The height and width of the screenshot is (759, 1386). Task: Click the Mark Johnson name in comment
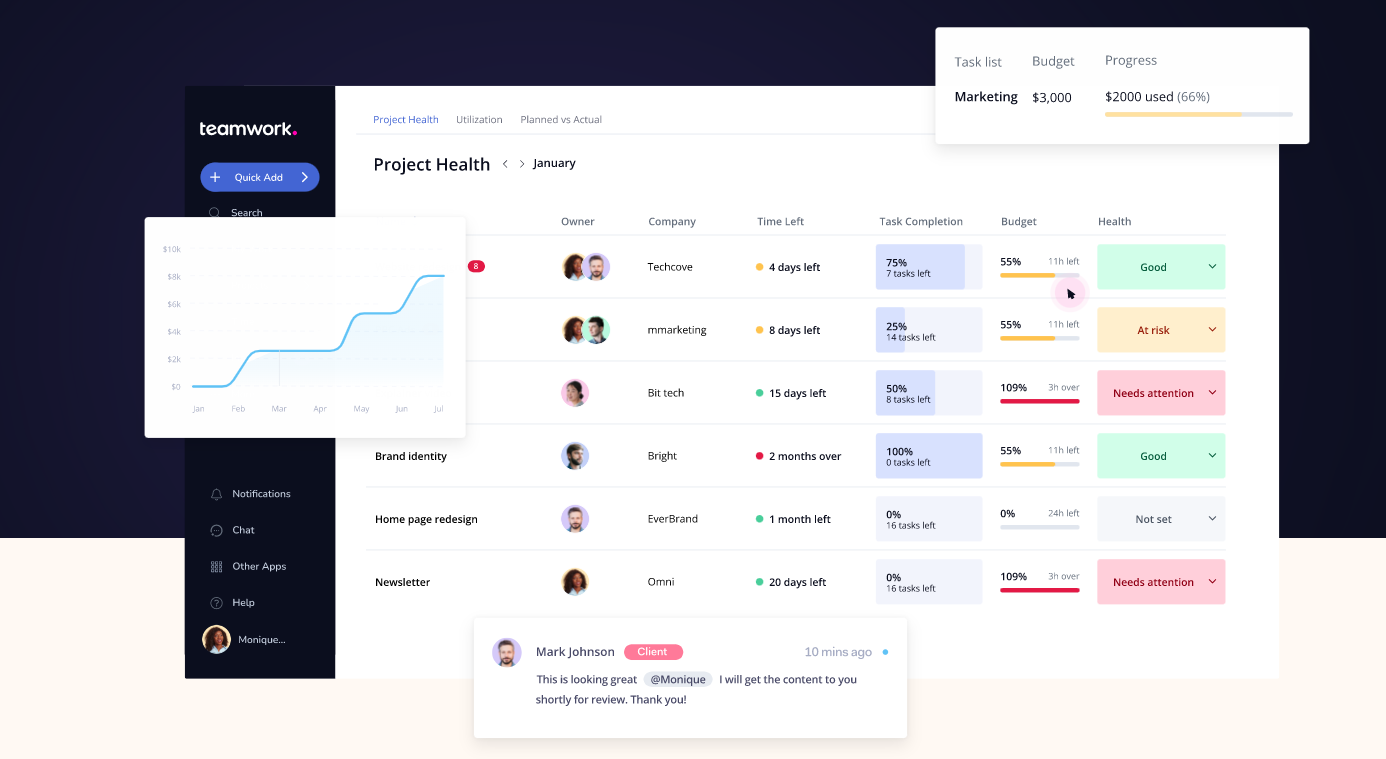coord(575,652)
